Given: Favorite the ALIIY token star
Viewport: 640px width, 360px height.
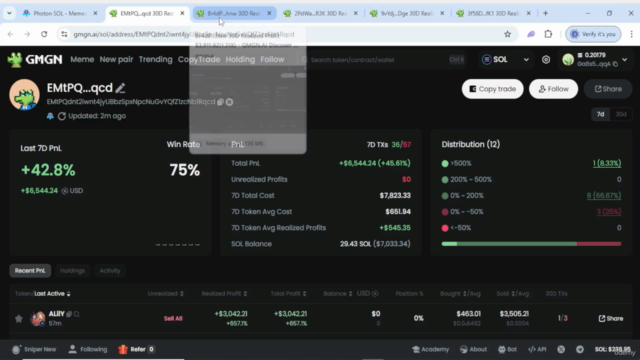Looking at the screenshot, I should point(19,318).
